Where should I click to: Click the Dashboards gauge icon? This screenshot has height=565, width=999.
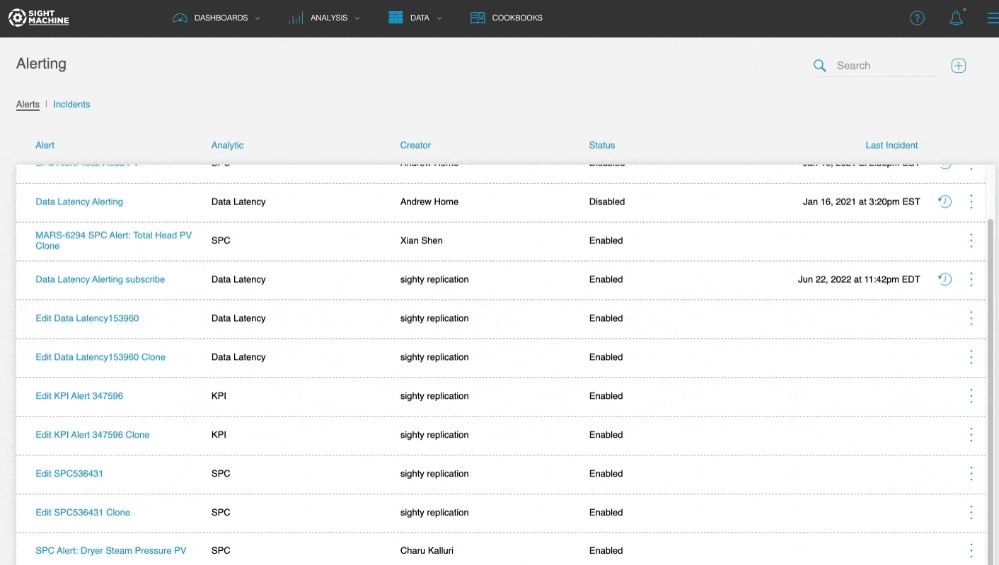[x=180, y=18]
